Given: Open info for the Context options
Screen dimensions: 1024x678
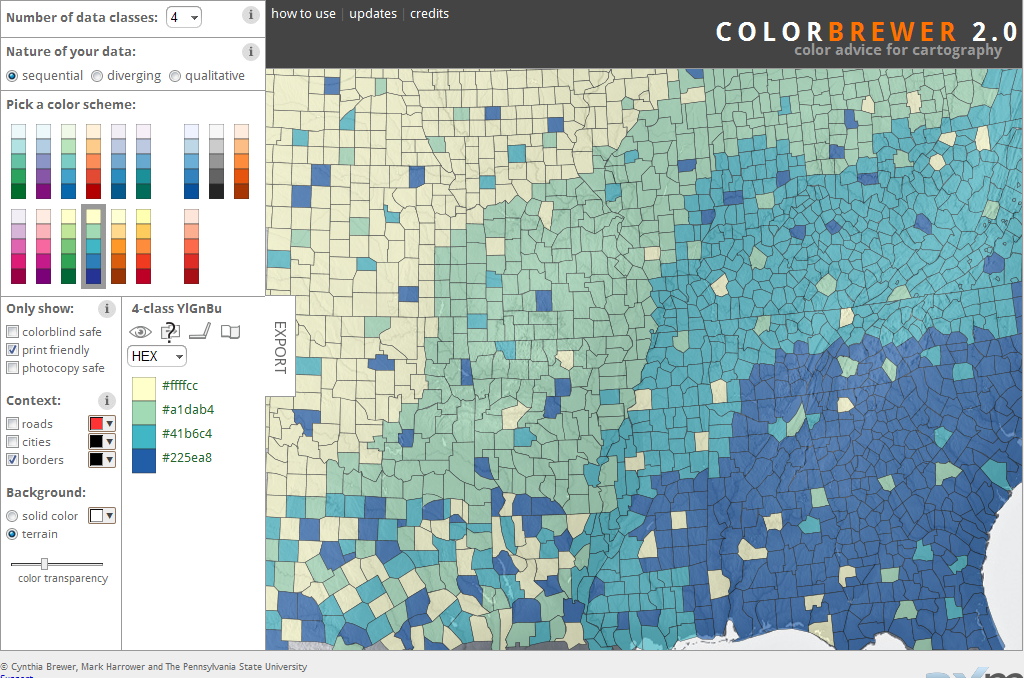Looking at the screenshot, I should 107,400.
